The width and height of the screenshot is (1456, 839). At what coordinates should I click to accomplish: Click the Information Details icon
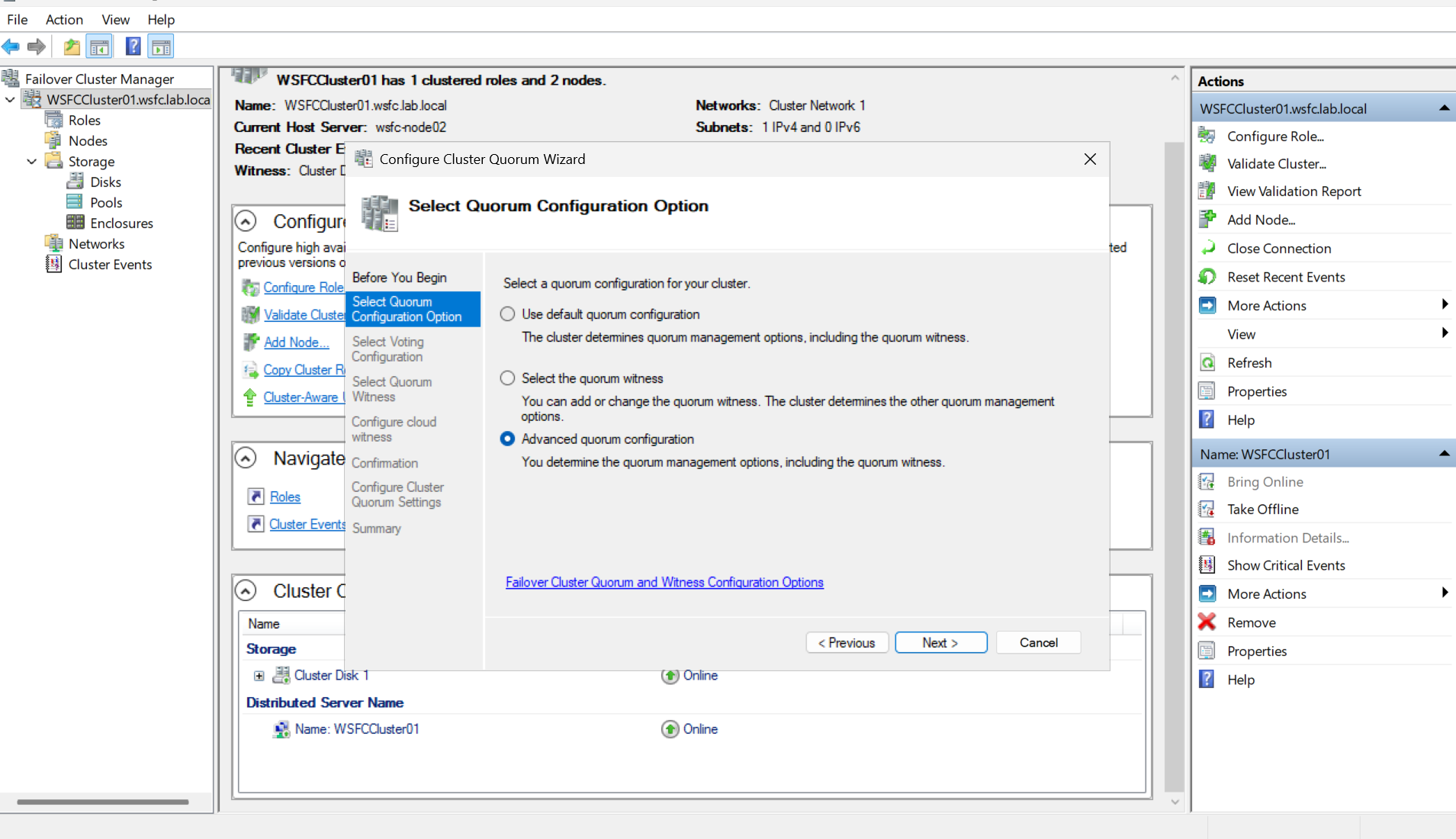pyautogui.click(x=1207, y=538)
